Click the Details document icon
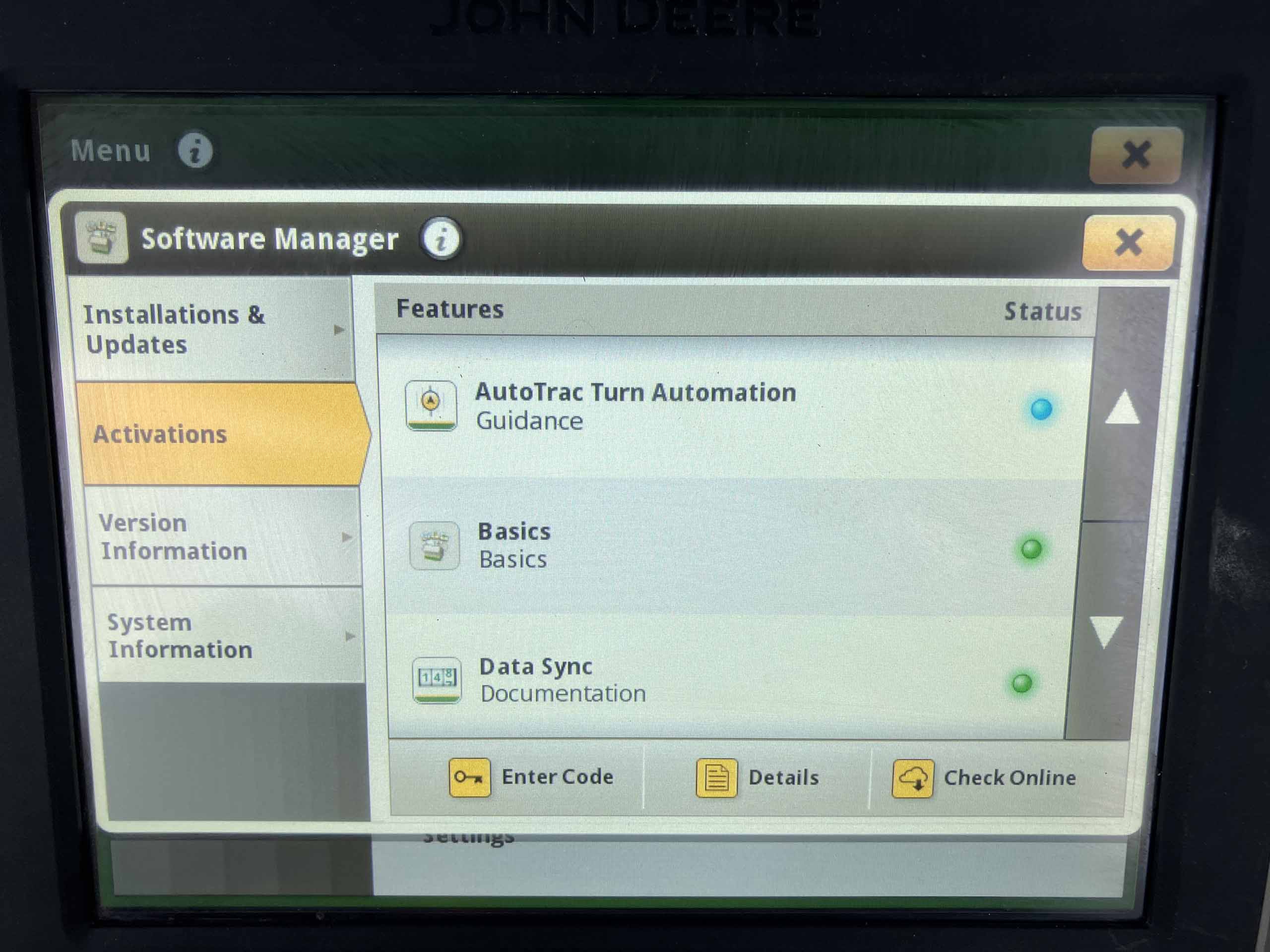 716,778
